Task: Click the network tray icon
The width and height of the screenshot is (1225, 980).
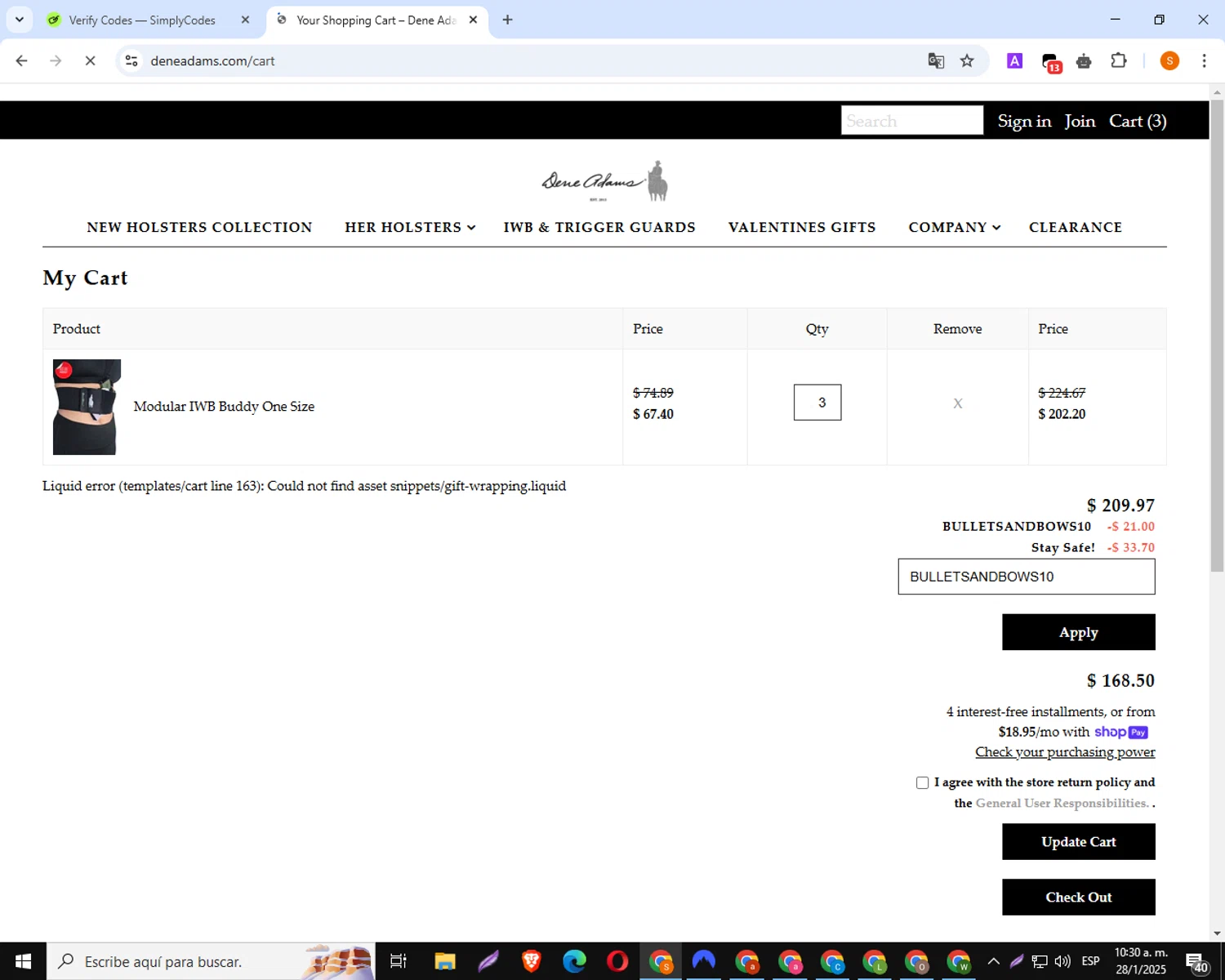Action: click(1040, 961)
